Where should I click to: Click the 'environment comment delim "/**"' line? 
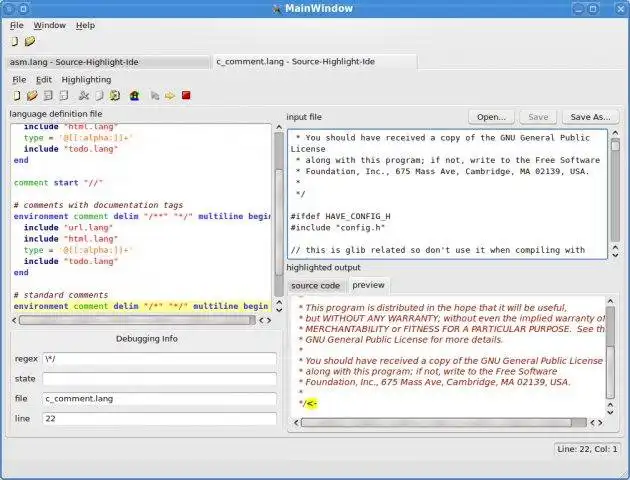coord(141,217)
